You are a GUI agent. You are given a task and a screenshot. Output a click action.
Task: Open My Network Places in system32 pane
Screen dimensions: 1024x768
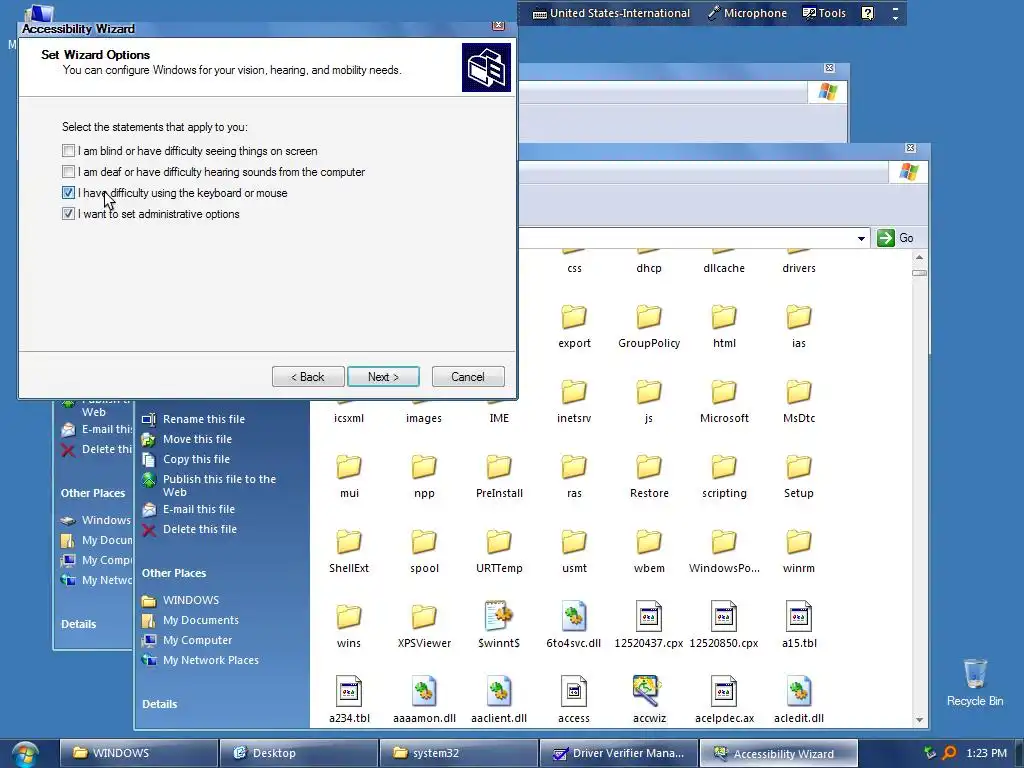coord(210,660)
